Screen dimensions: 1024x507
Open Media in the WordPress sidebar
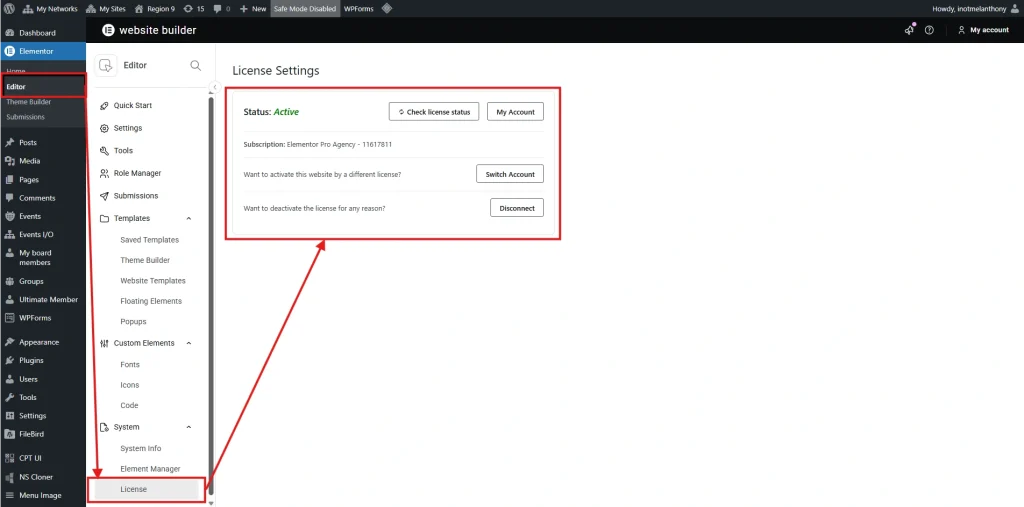click(x=42, y=161)
